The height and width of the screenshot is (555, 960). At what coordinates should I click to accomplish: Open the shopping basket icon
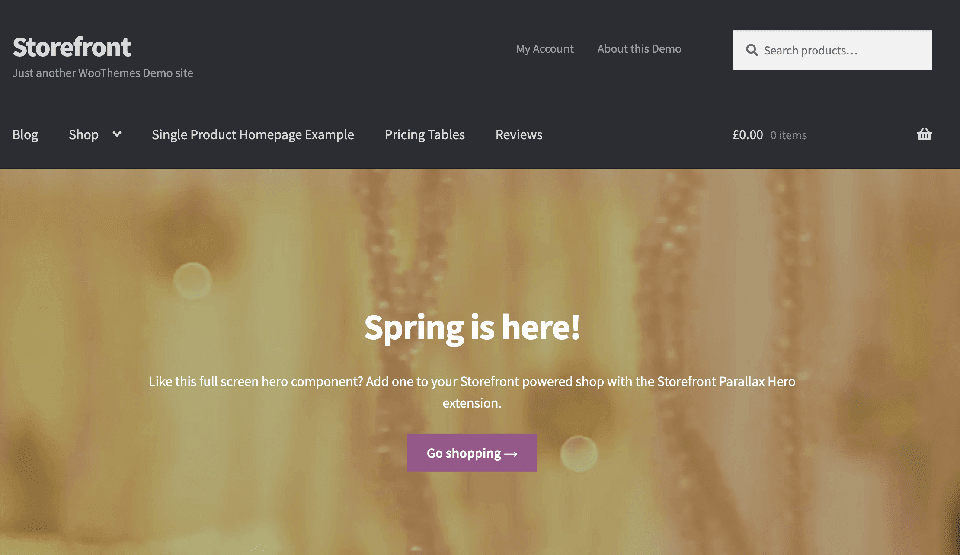[x=924, y=134]
